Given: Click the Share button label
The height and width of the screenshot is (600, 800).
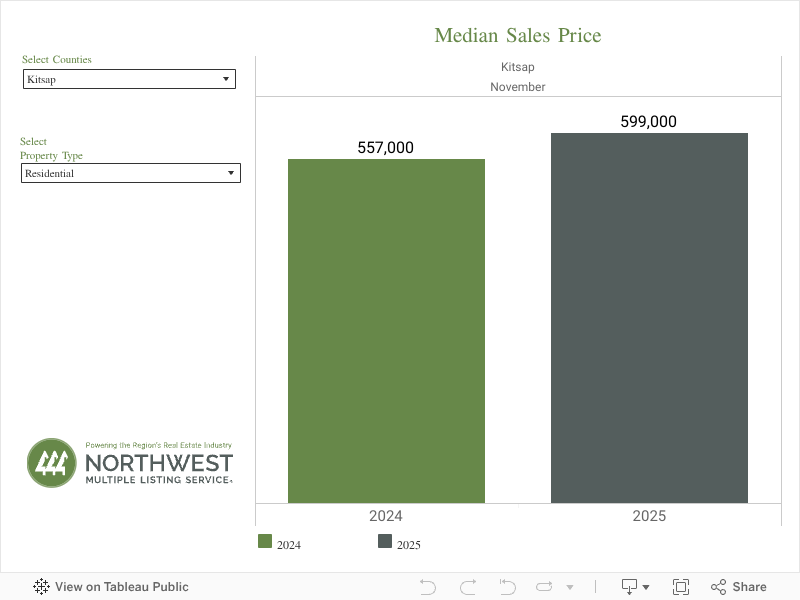Looking at the screenshot, I should click(x=749, y=587).
